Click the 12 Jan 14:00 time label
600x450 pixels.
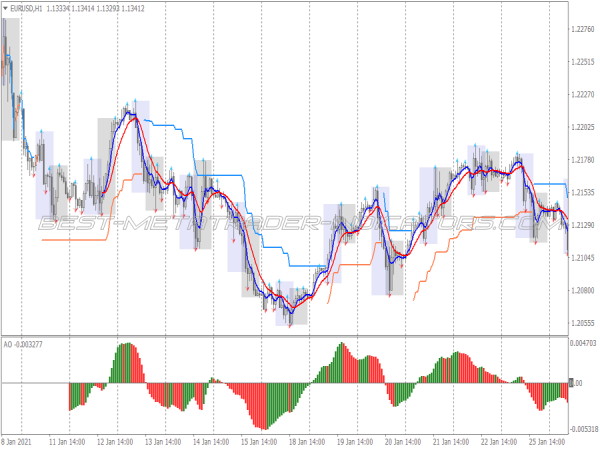115,442
